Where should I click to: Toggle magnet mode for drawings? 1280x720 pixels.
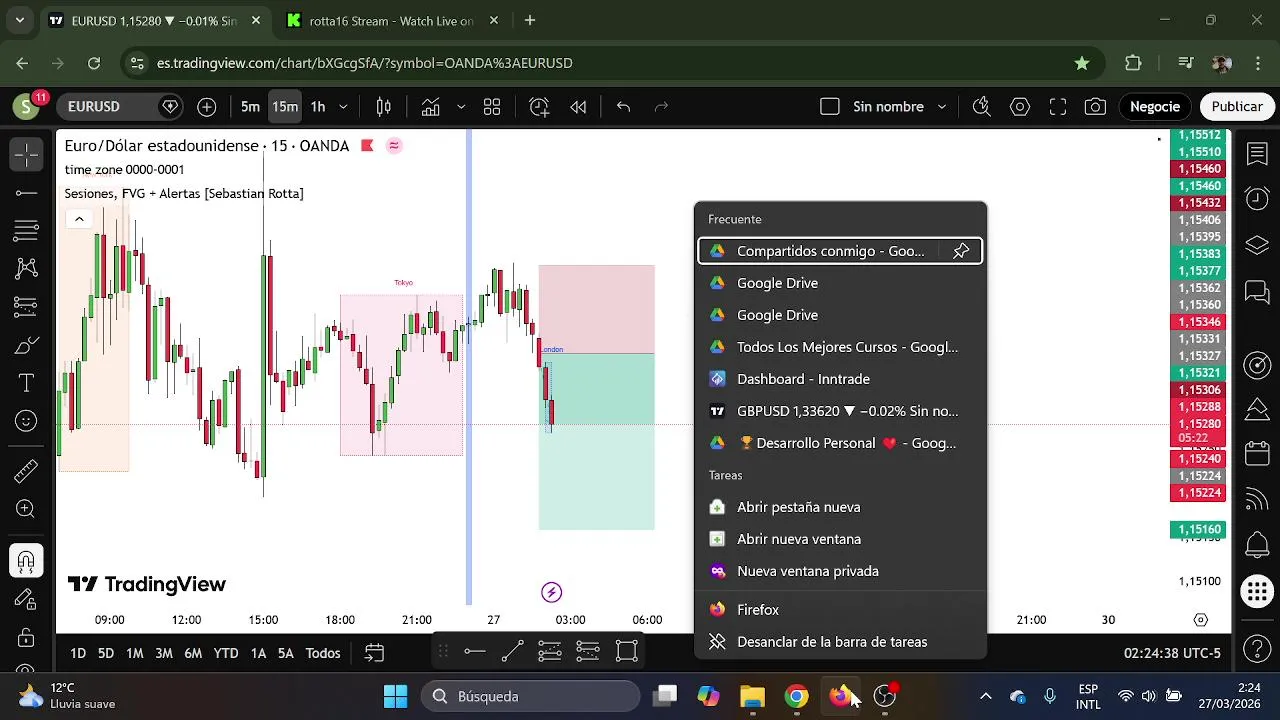point(26,560)
